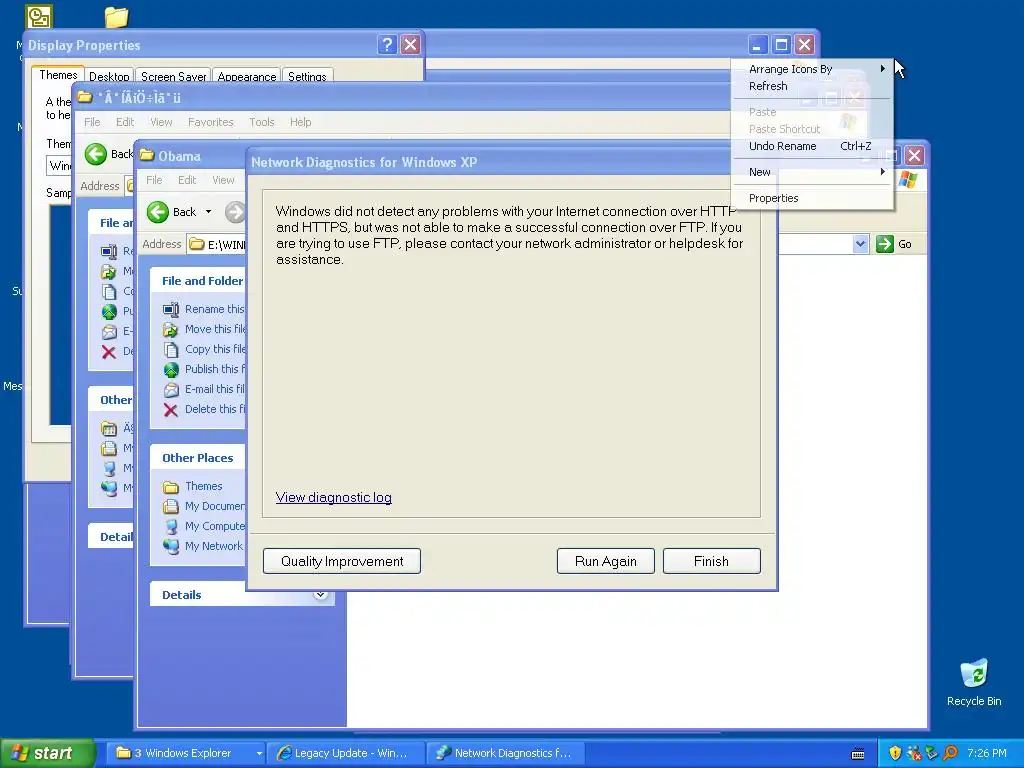Screen dimensions: 1024x768
Task: Select the yellow folder icon on the desktop
Action: pos(116,16)
